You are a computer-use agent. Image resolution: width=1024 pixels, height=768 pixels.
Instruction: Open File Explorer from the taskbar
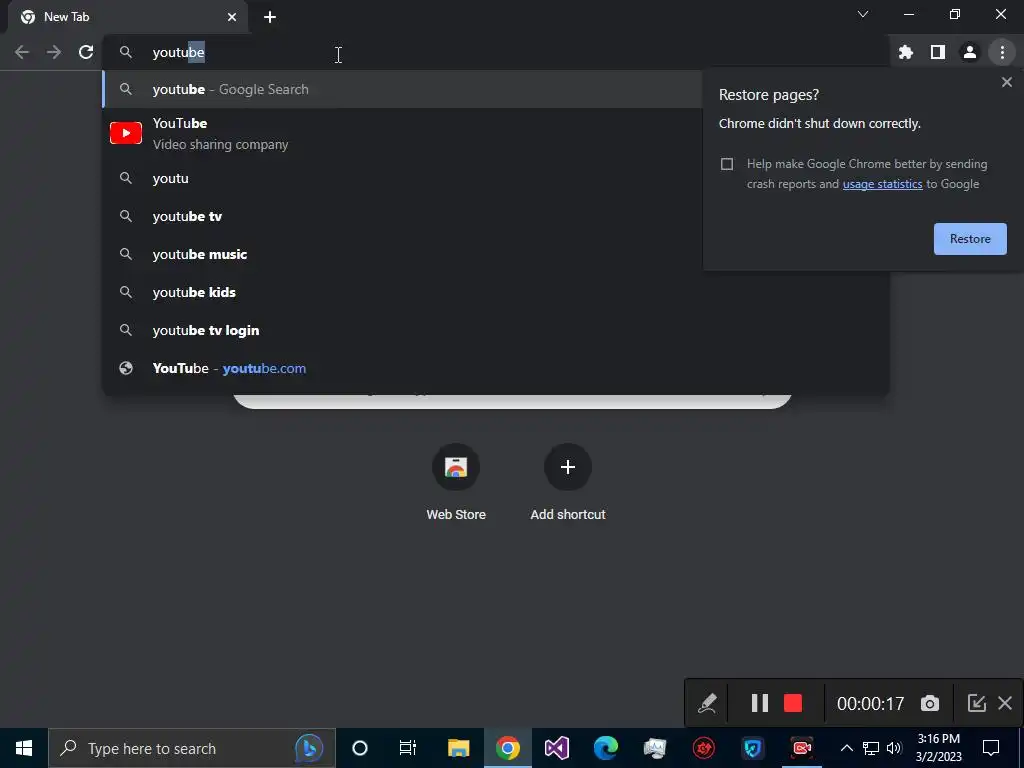click(458, 748)
